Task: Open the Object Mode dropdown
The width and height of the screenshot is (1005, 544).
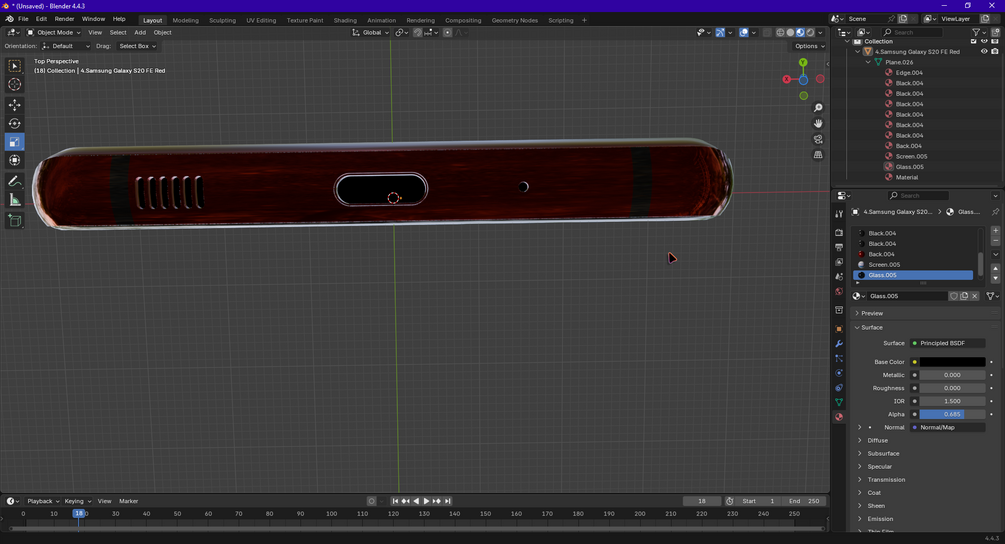Action: pos(54,32)
